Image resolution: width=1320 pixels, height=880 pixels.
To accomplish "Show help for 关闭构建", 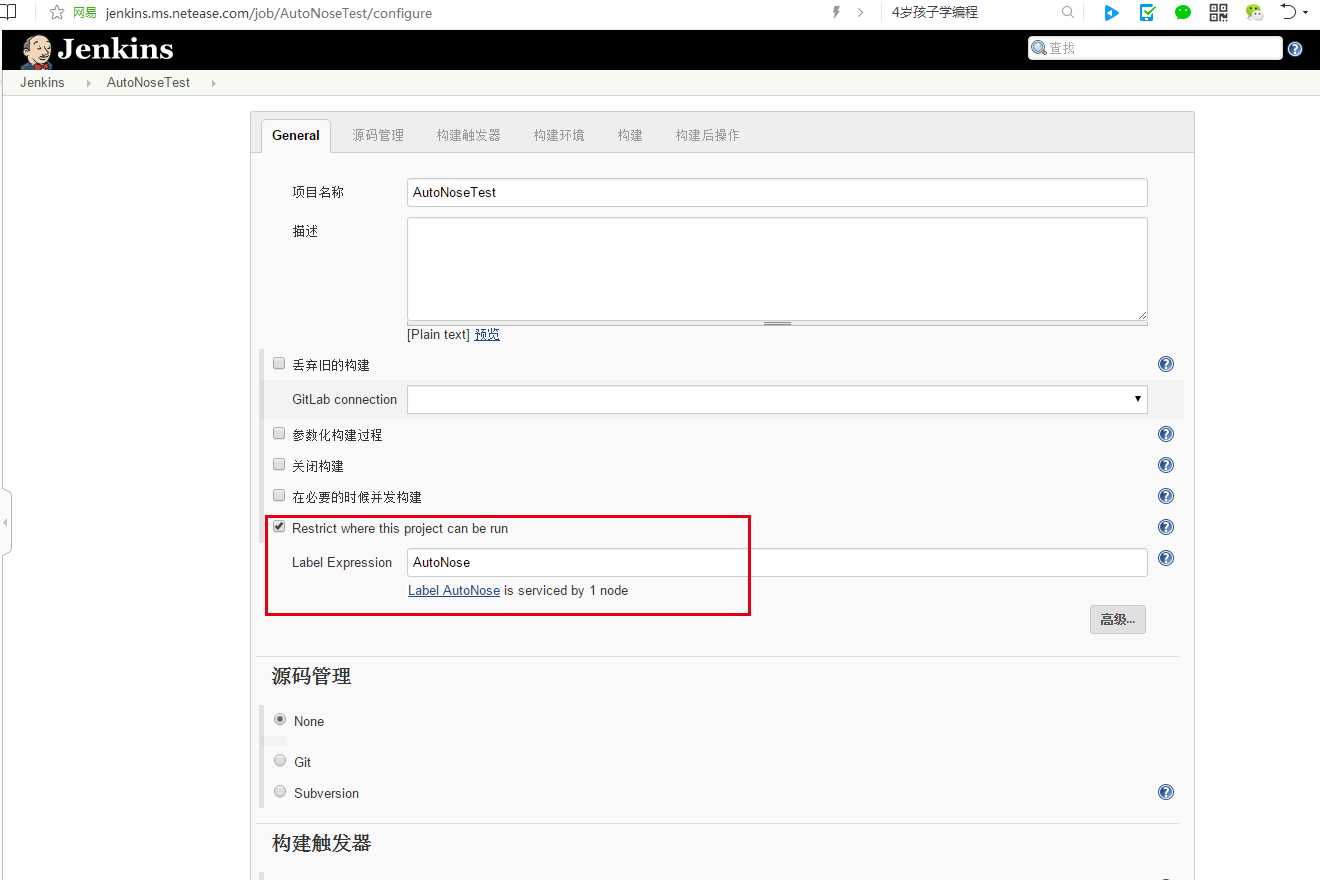I will tap(1166, 465).
